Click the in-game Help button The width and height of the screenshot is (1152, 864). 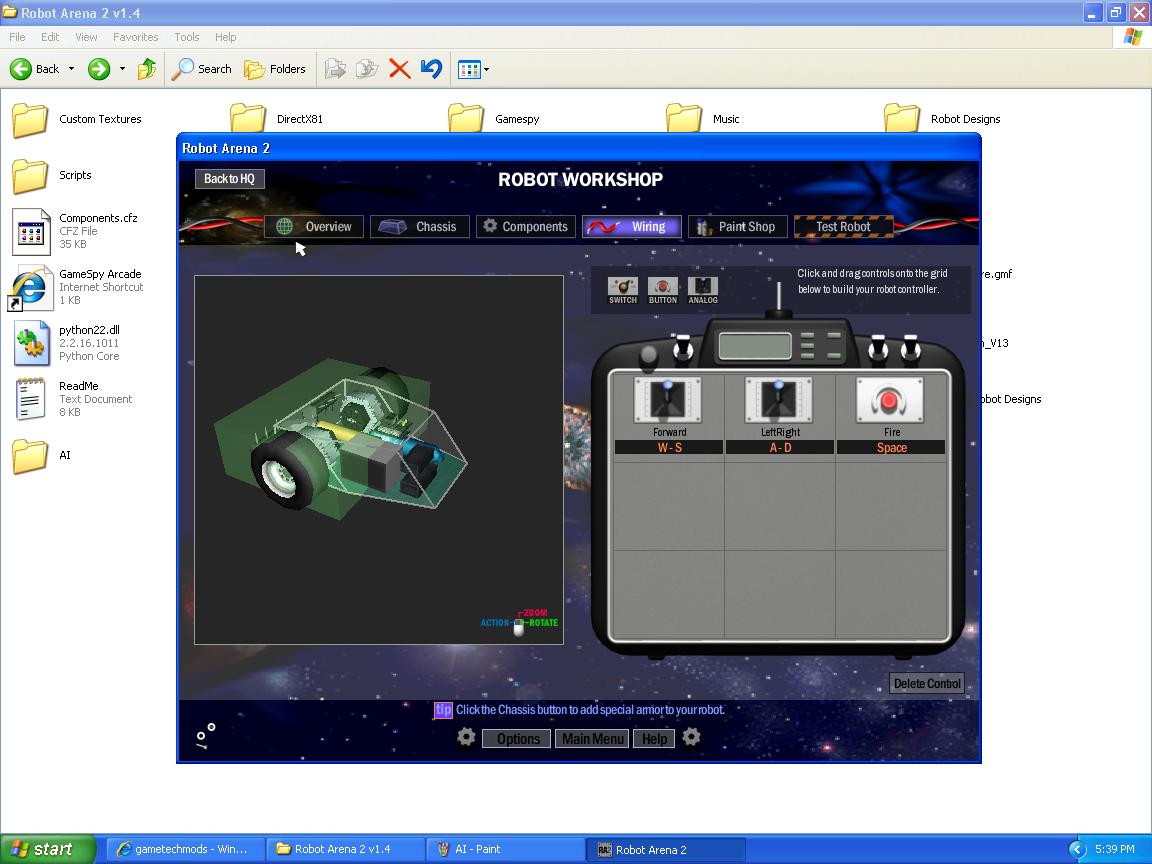coord(655,738)
